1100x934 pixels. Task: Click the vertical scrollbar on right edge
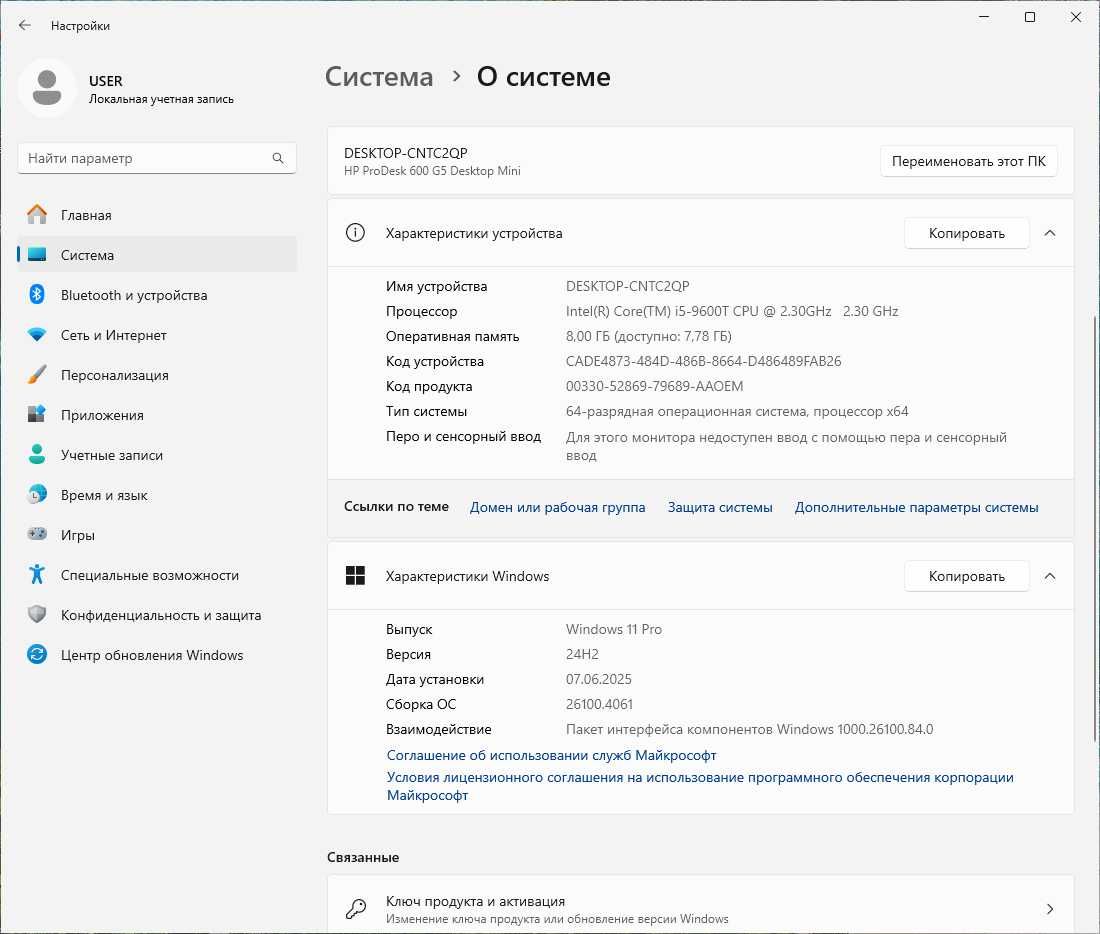[1095, 528]
